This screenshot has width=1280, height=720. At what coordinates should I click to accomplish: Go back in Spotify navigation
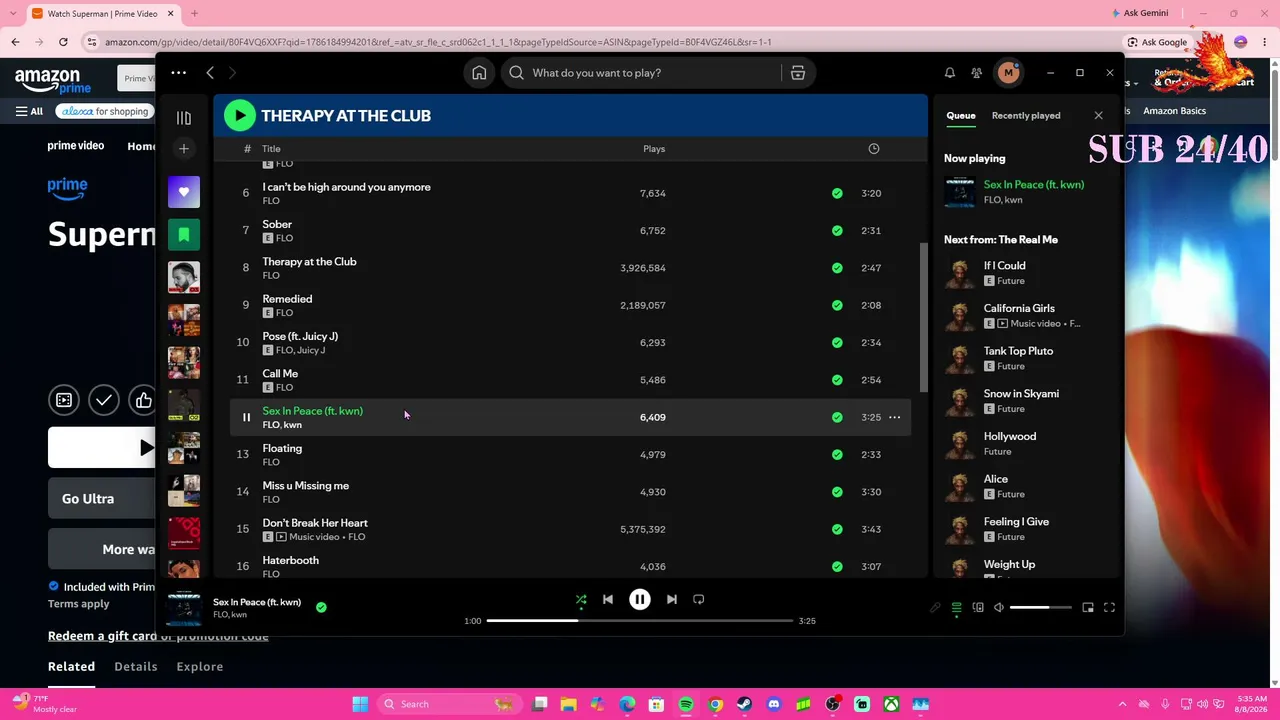pyautogui.click(x=210, y=73)
